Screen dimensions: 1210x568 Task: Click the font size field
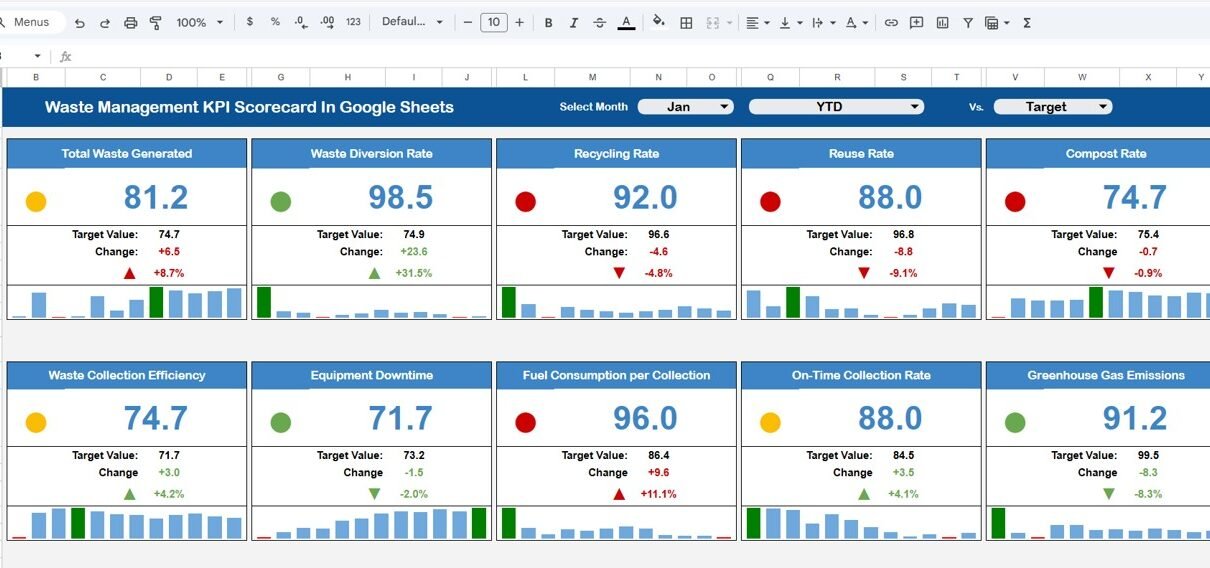(493, 22)
